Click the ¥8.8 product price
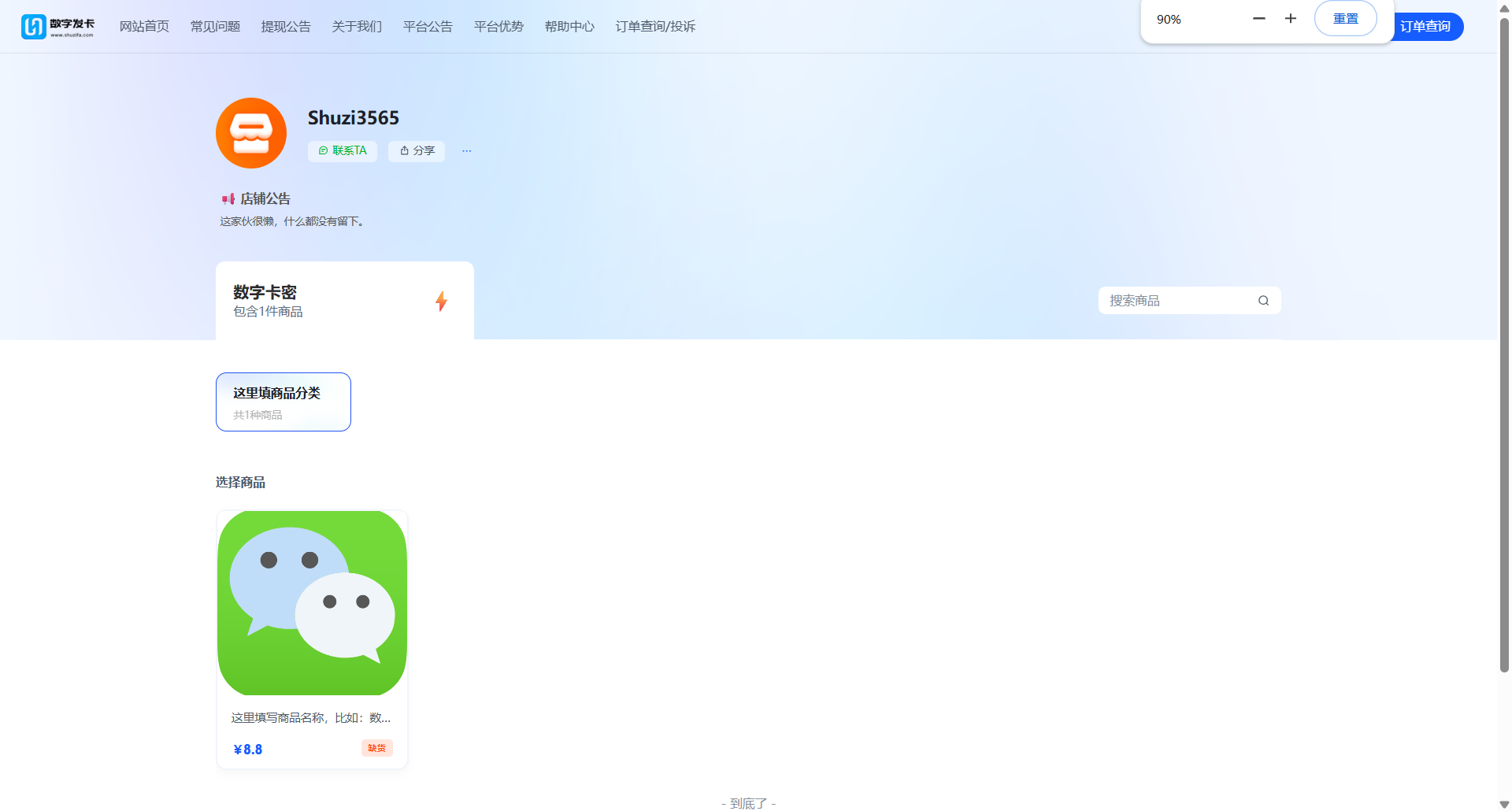Screen dimensions: 1512x811 click(248, 750)
